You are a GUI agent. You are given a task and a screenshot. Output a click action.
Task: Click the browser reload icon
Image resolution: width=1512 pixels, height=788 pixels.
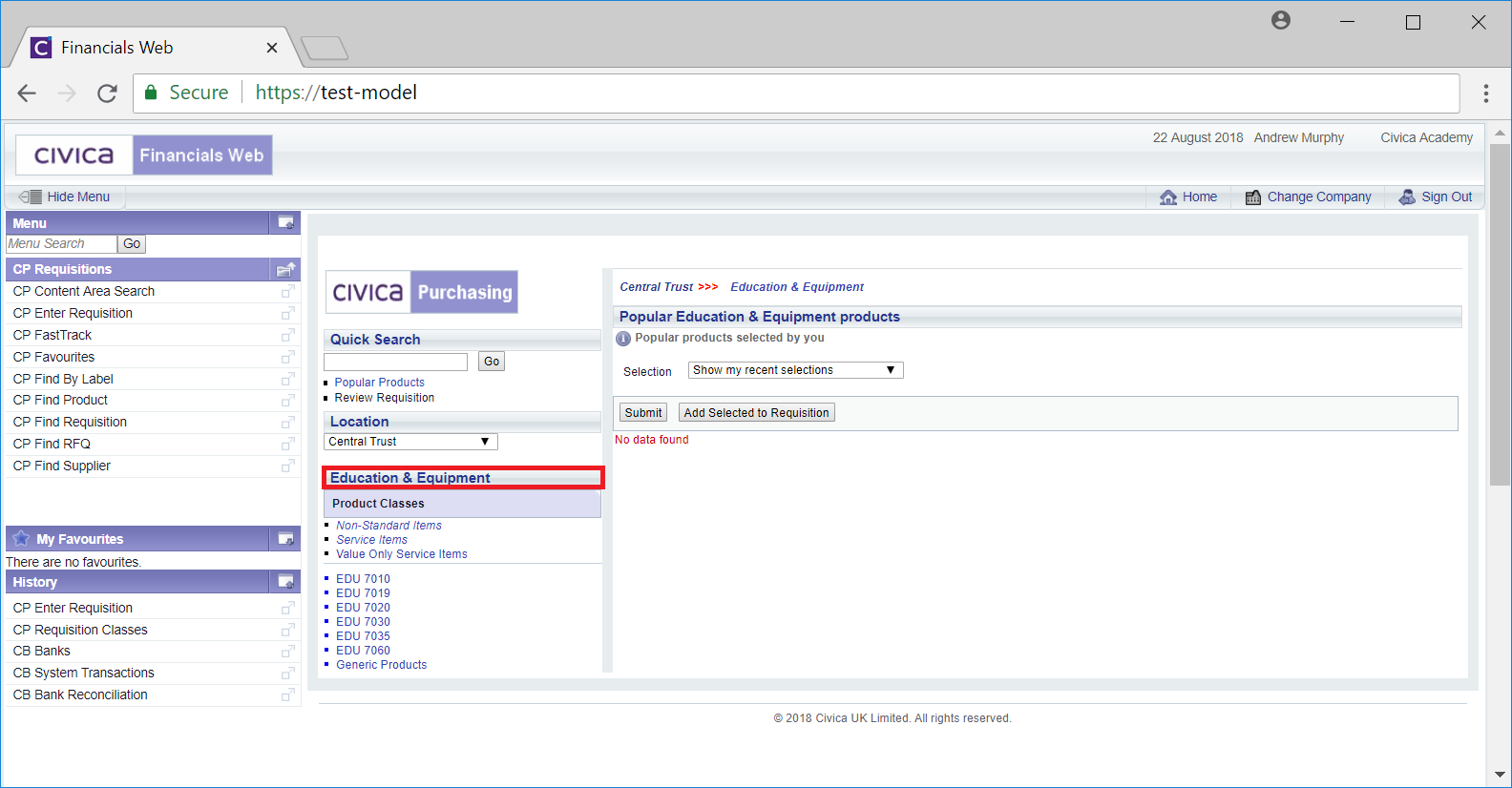[x=107, y=93]
